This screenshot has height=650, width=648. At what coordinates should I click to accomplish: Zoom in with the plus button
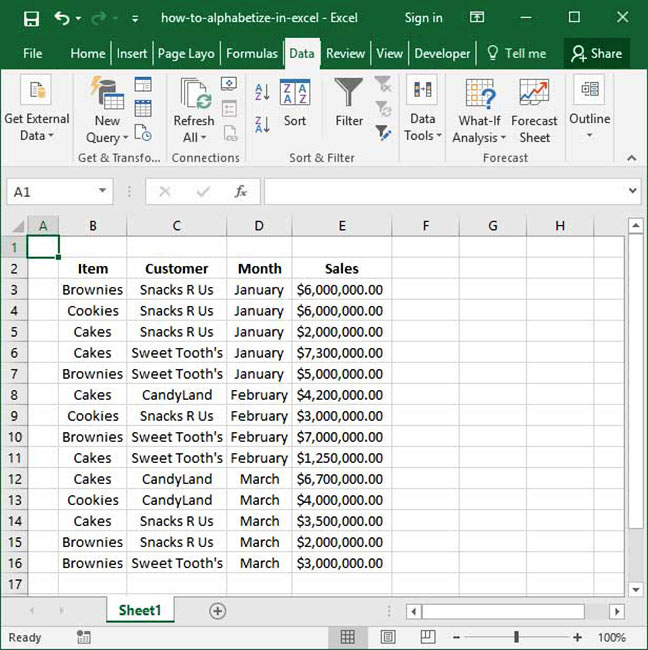(x=577, y=637)
